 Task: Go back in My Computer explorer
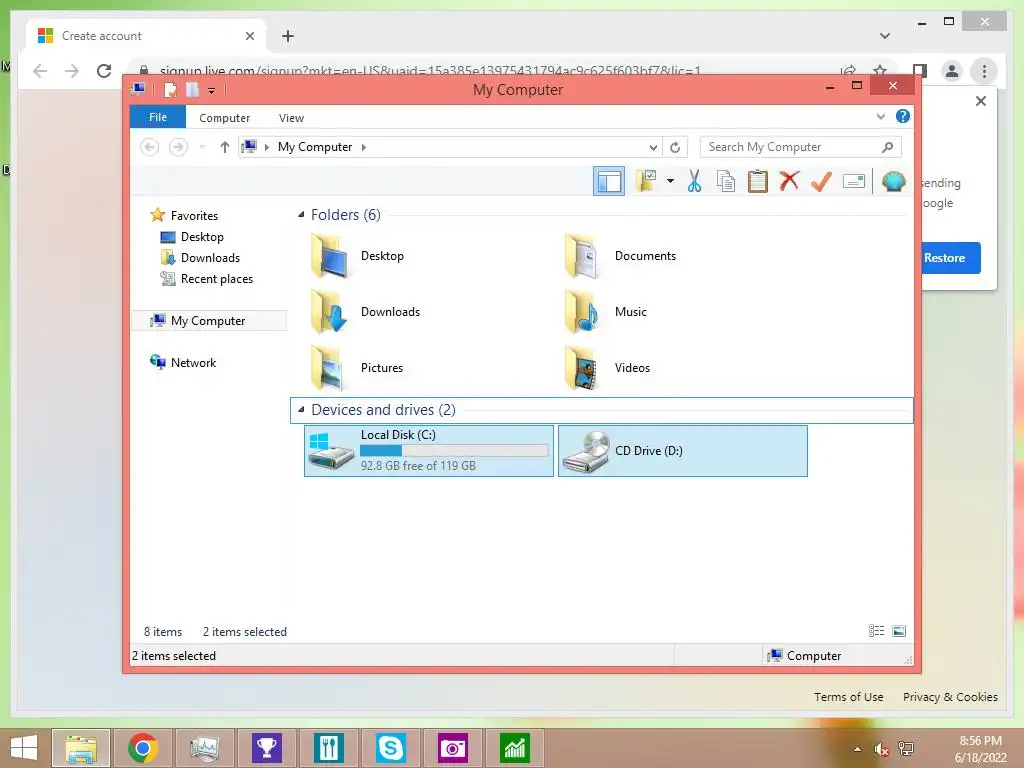point(150,147)
